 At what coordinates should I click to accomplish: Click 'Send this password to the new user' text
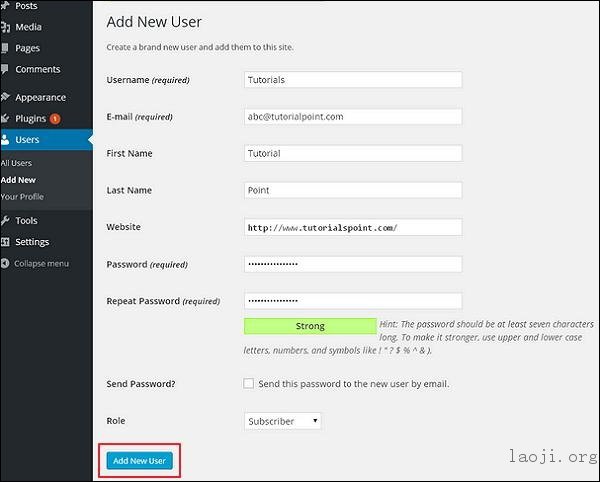tap(354, 384)
